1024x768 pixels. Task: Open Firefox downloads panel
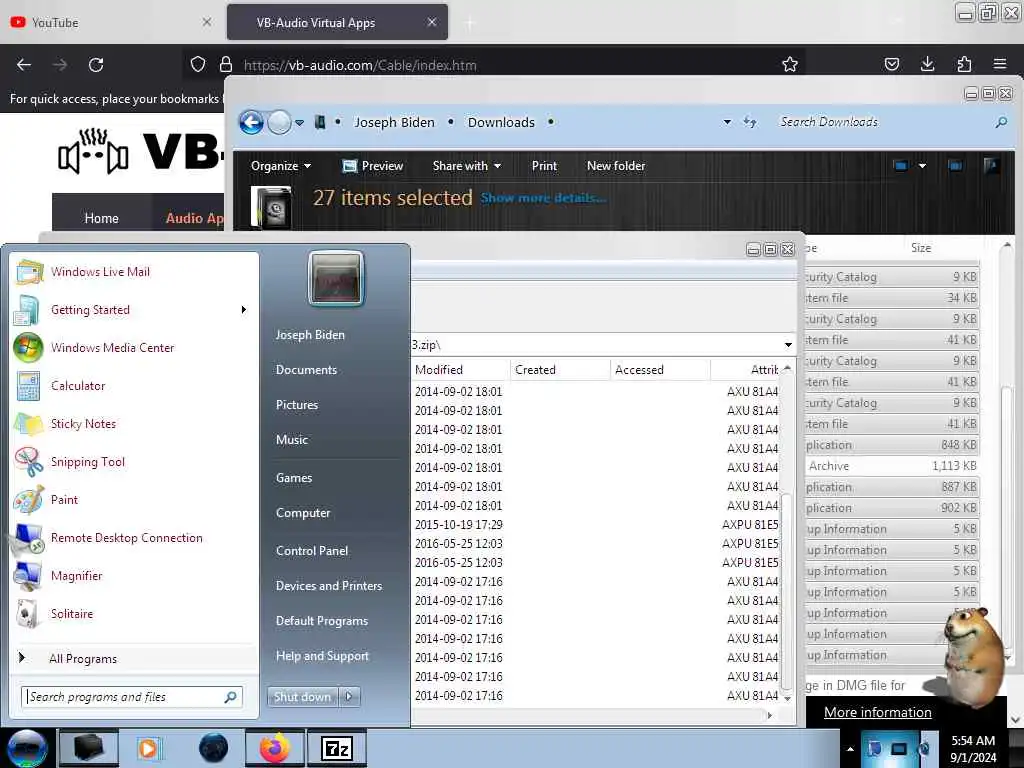click(927, 64)
